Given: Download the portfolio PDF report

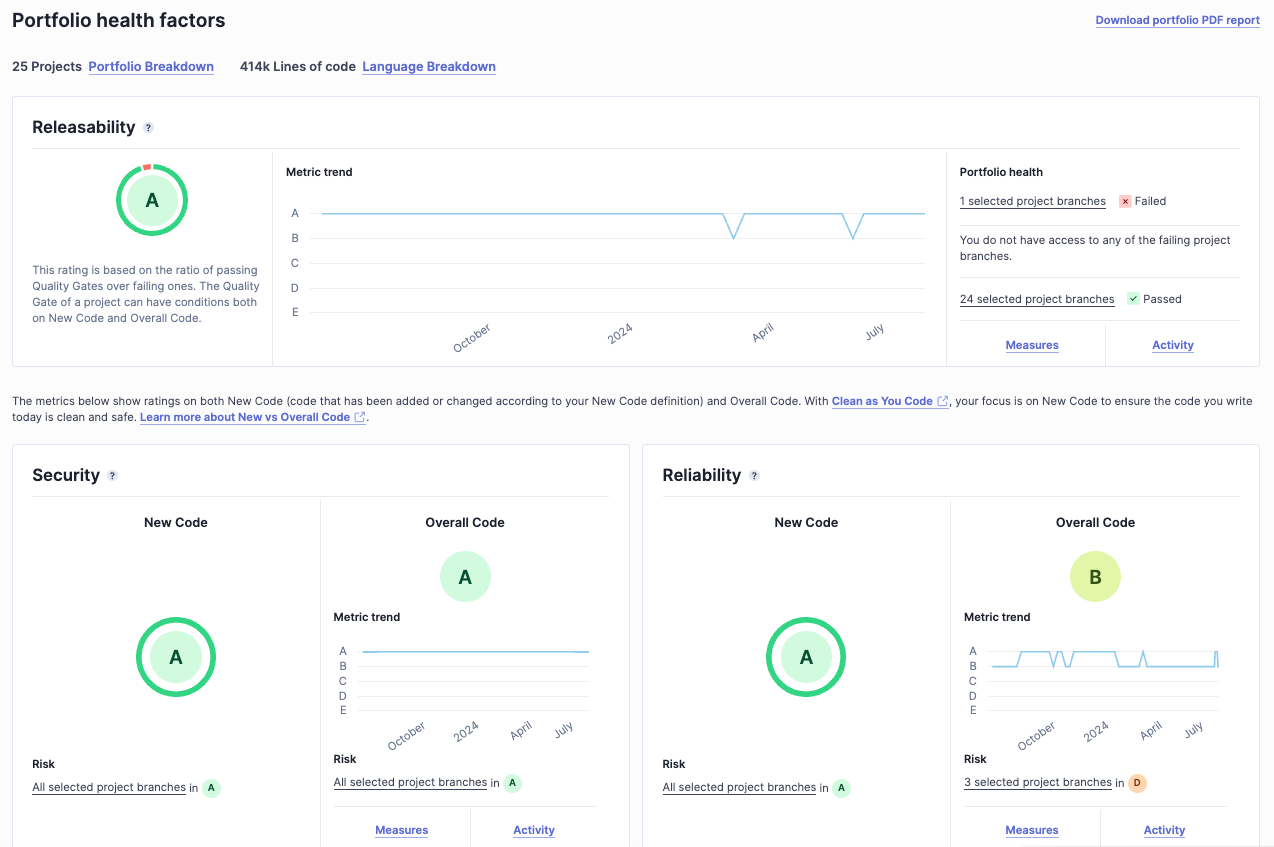Looking at the screenshot, I should click(1177, 20).
